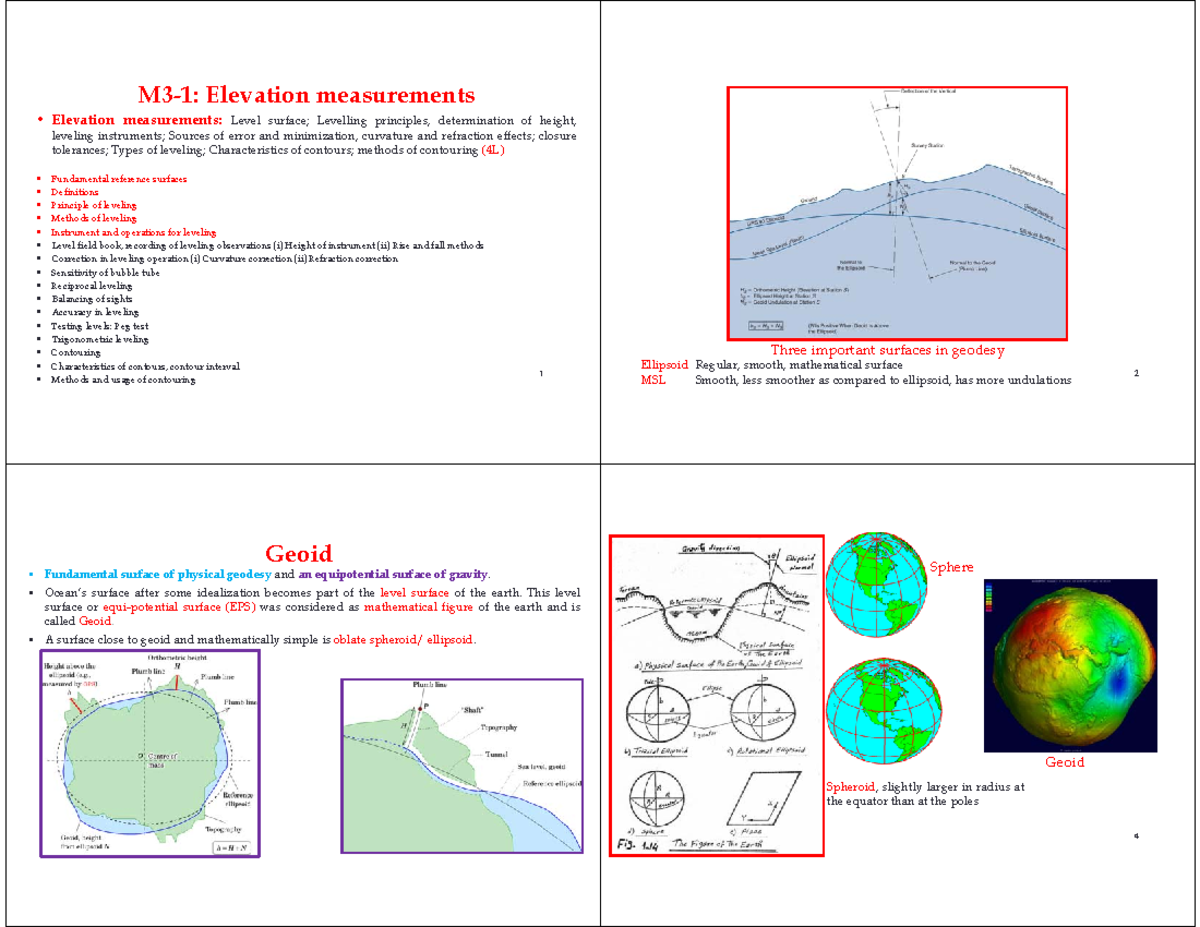Click the "Three important surfaces in geodesy" caption

[888, 351]
